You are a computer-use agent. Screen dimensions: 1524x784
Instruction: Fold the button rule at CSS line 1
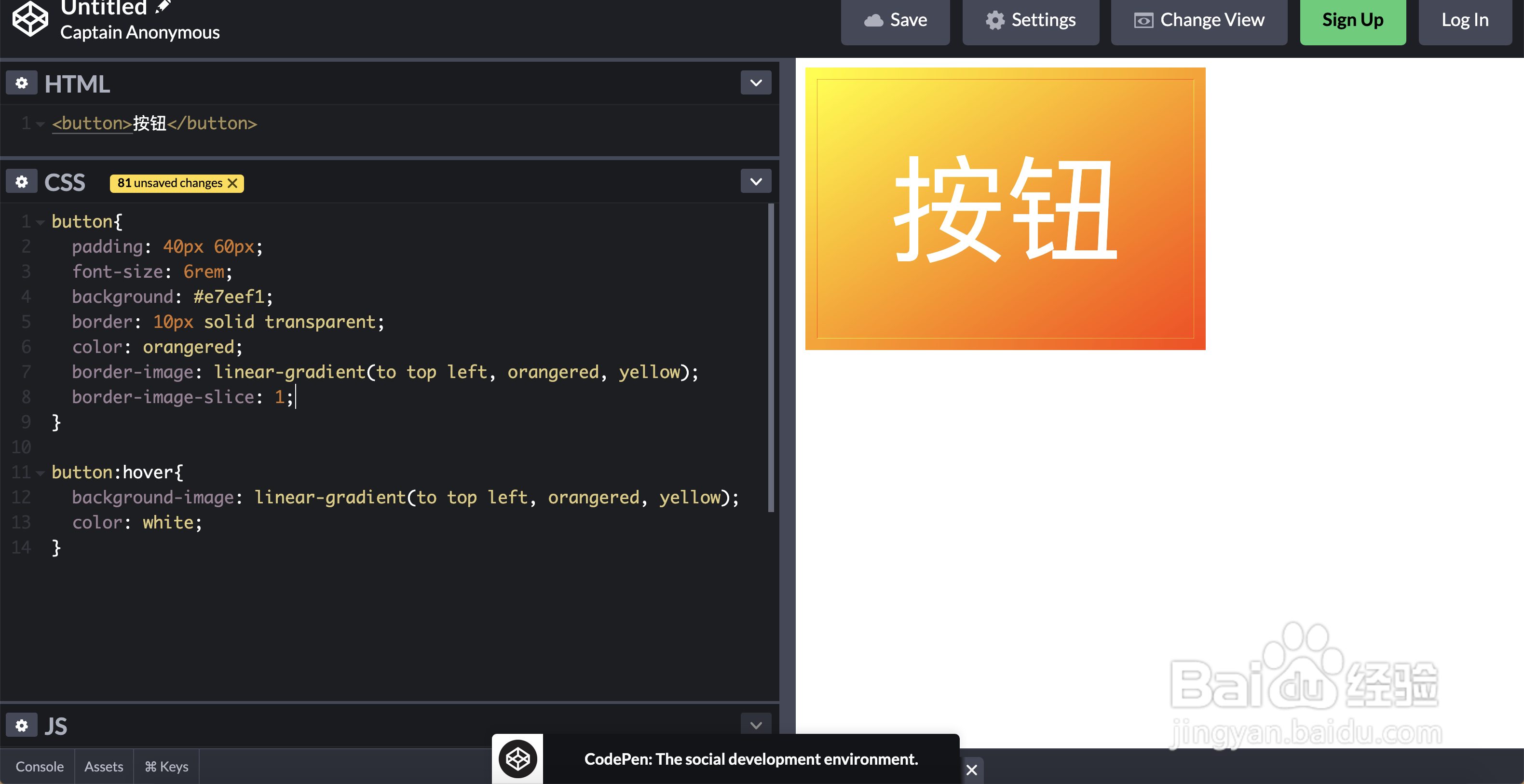[x=40, y=222]
